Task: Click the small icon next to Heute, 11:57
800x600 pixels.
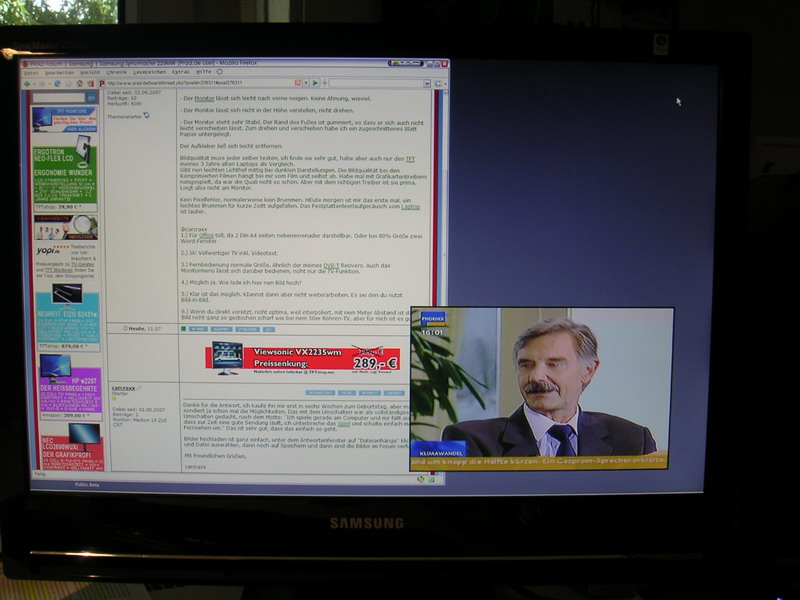Action: 124,327
